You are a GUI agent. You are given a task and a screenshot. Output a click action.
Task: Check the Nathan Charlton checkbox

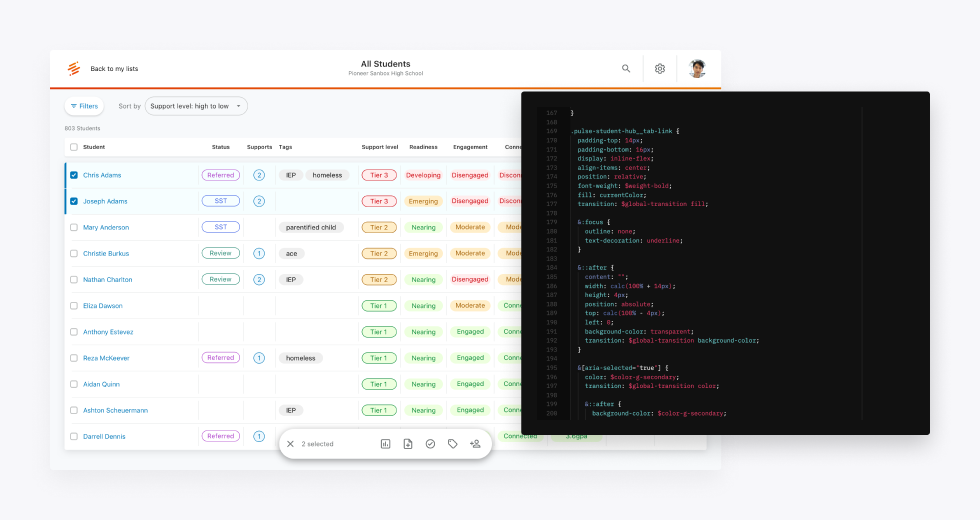pyautogui.click(x=74, y=280)
